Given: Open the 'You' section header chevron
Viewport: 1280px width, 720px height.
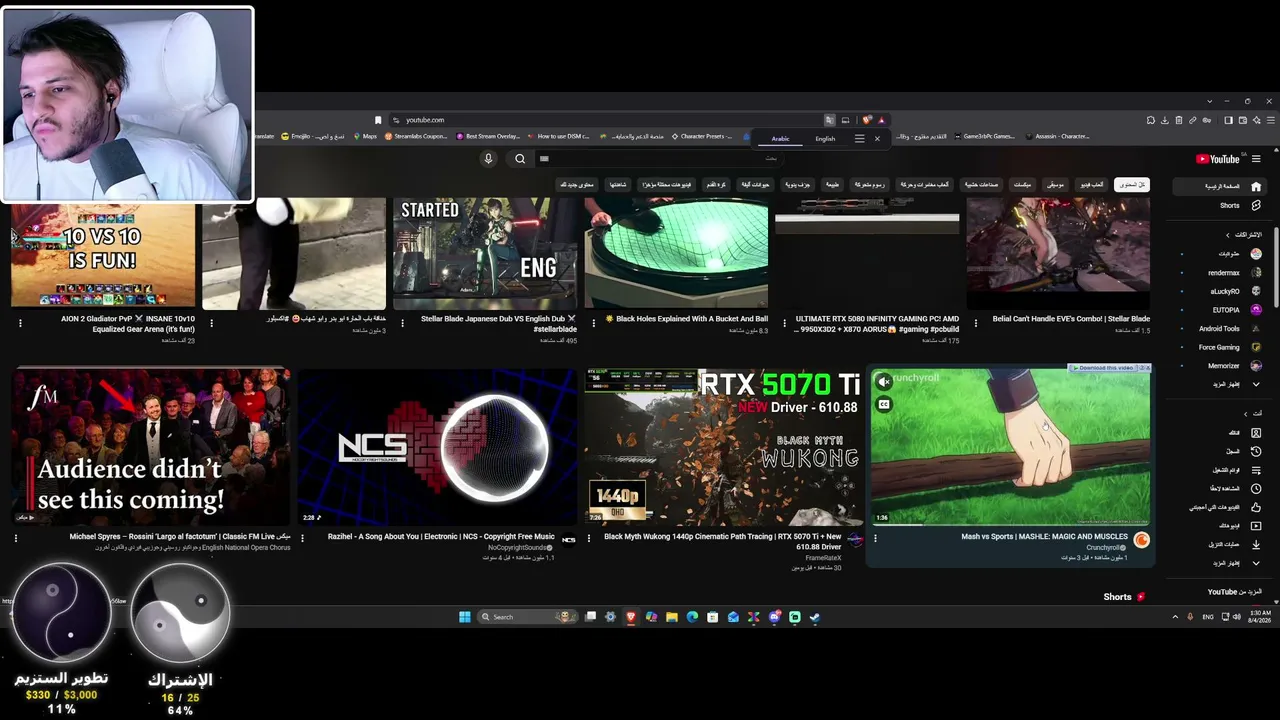Looking at the screenshot, I should point(1245,414).
